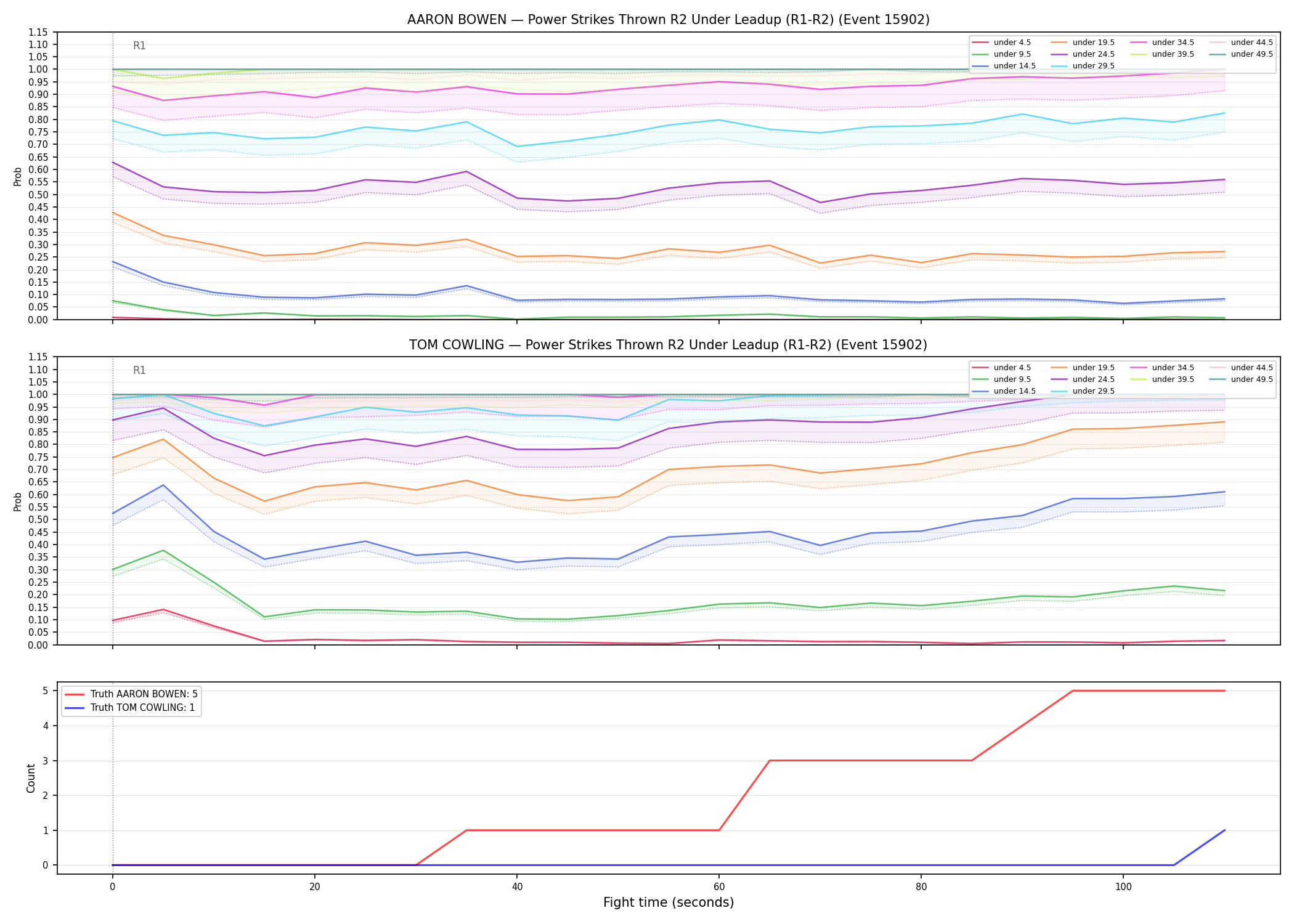
Task: Click the R1 marker in the Tom Cowling chart
Action: coord(139,370)
